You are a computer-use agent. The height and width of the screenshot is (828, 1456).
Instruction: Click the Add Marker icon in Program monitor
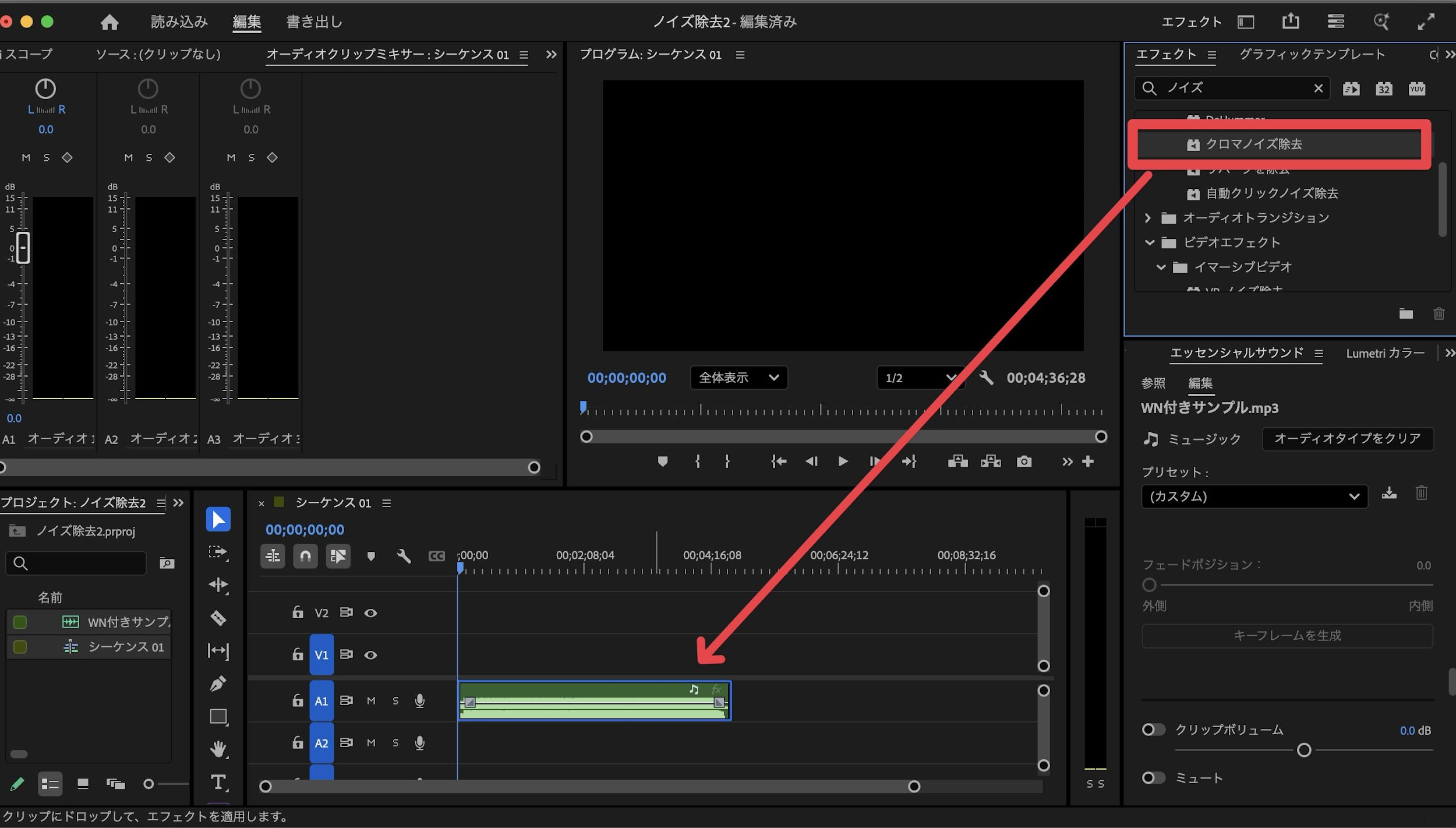point(662,461)
